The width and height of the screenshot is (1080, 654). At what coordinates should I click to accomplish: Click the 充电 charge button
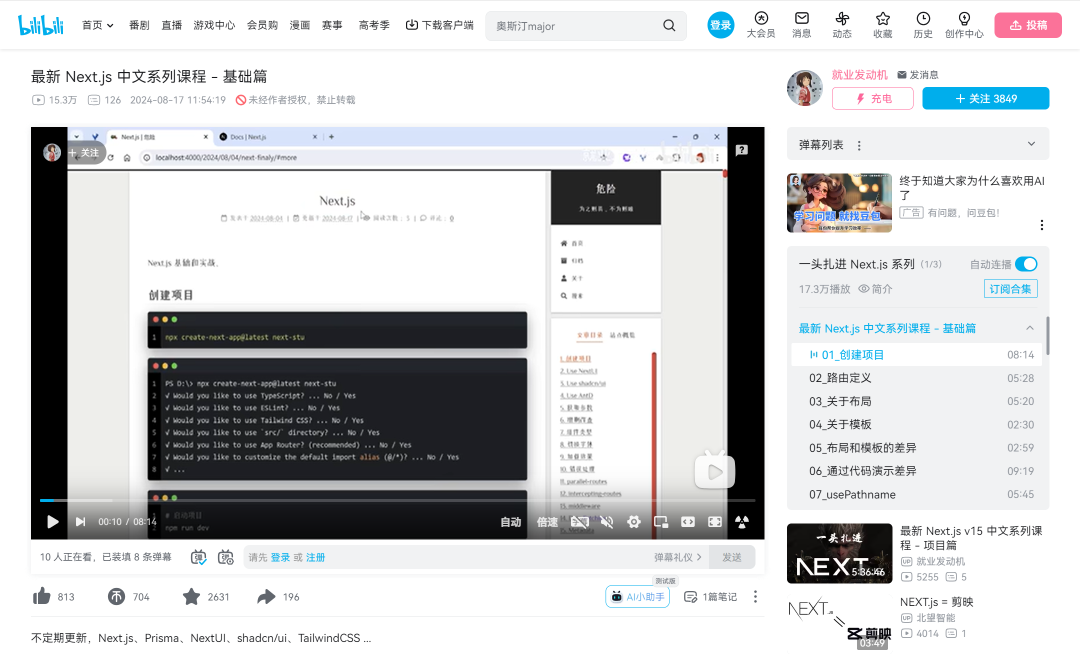click(873, 98)
